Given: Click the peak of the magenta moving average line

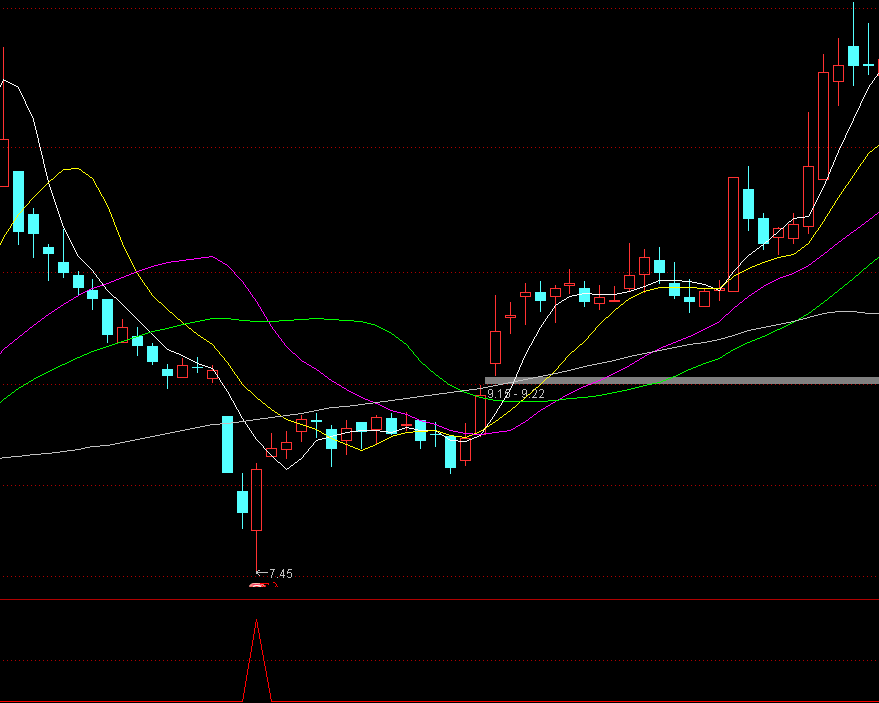Looking at the screenshot, I should coord(210,257).
